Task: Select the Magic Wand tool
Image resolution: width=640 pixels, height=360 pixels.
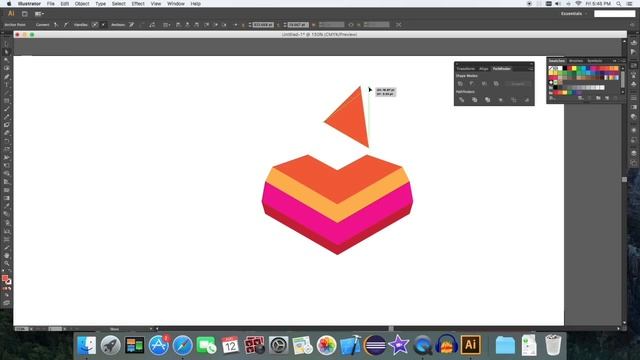Action: pos(7,60)
